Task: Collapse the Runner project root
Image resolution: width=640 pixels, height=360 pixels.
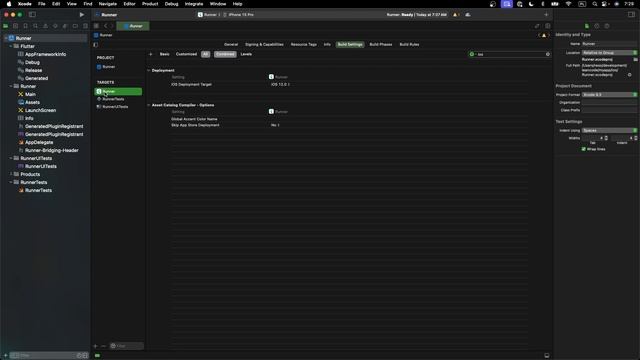Action: click(x=6, y=38)
